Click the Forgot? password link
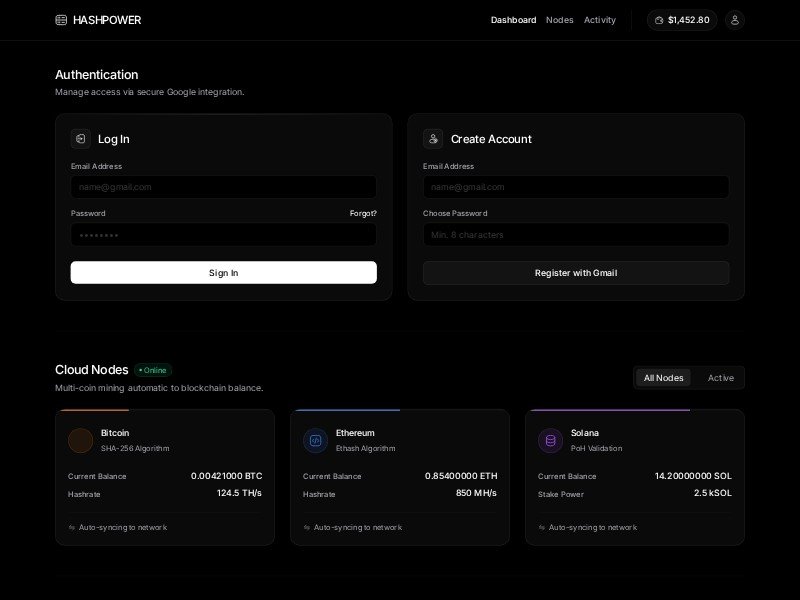Screen dimensions: 800x600 pyautogui.click(x=363, y=213)
